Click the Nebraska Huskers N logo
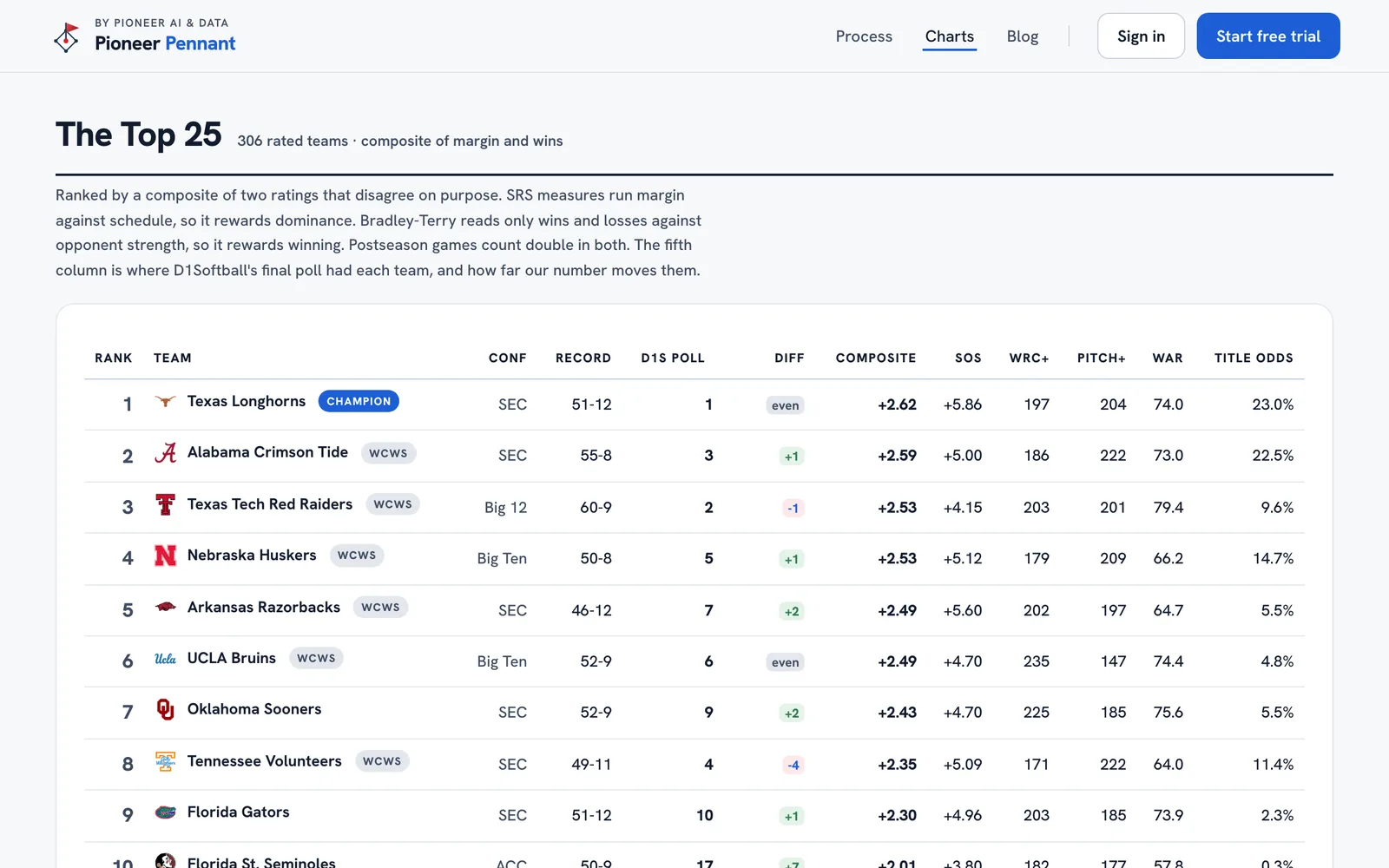The height and width of the screenshot is (868, 1389). click(x=165, y=556)
